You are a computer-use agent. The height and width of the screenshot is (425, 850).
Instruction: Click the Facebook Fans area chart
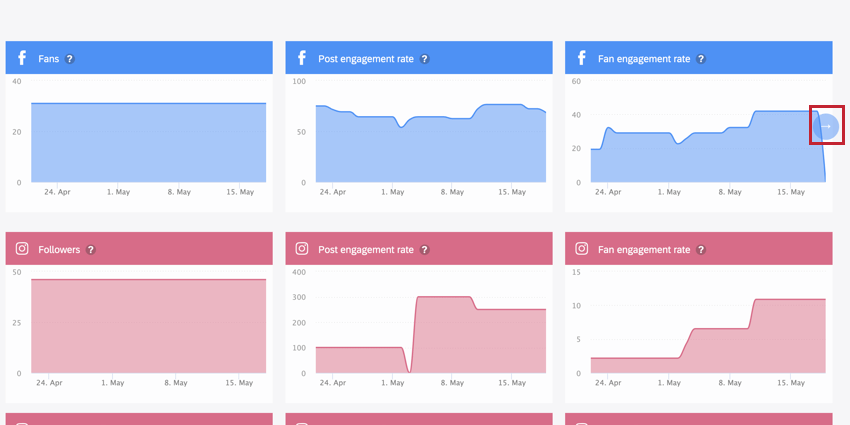(x=149, y=143)
